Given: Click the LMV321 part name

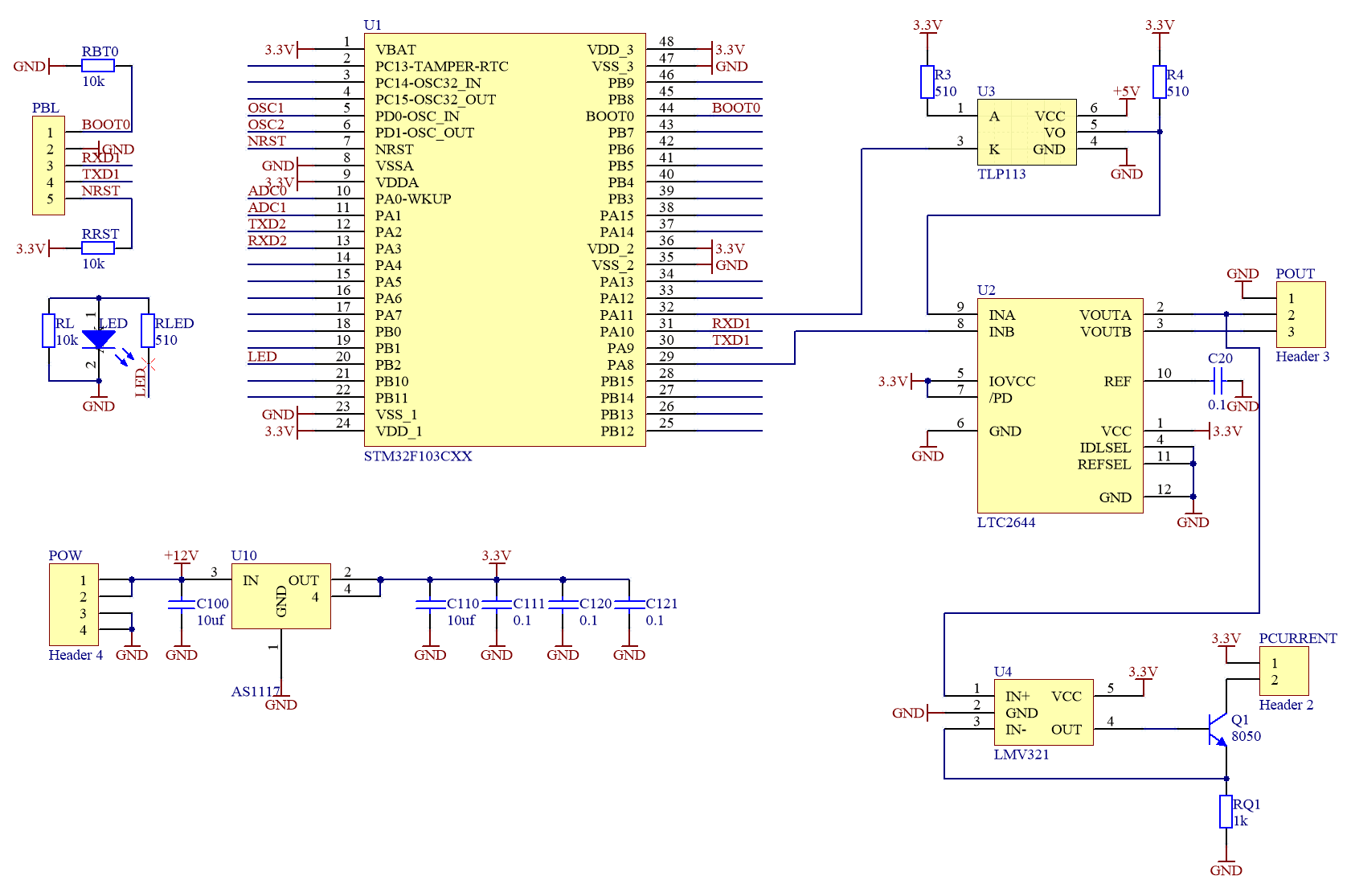Looking at the screenshot, I should pos(1021,755).
